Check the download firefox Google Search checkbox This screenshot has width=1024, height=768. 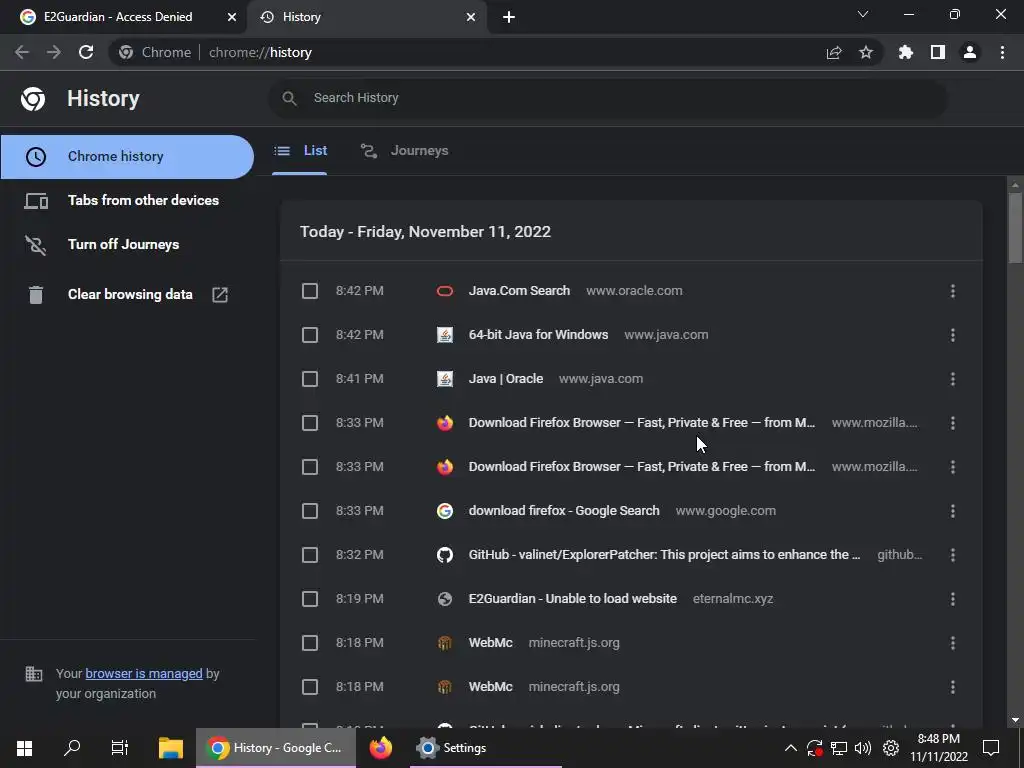pos(310,511)
